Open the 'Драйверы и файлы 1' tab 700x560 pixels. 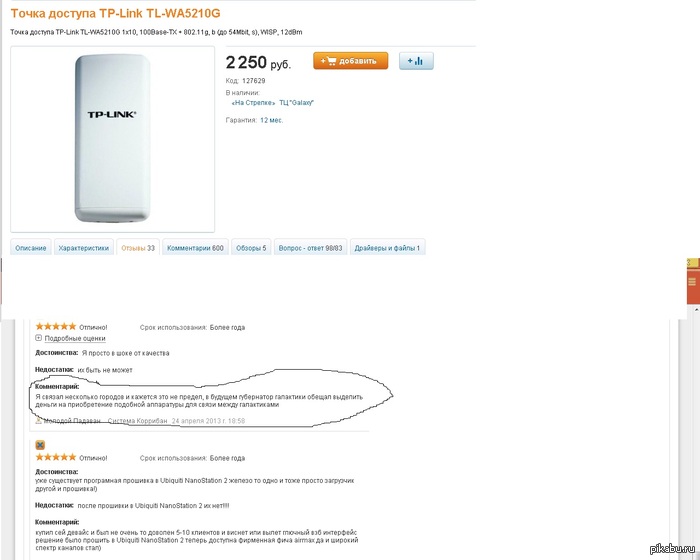(x=388, y=248)
